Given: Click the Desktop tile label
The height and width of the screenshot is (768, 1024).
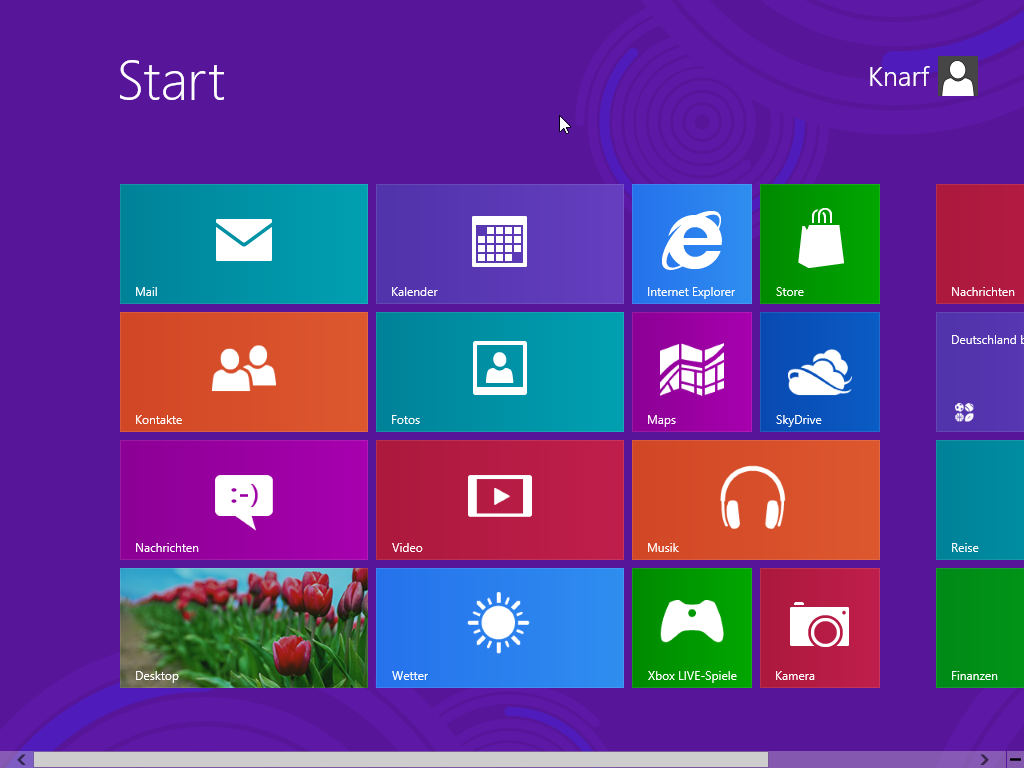Looking at the screenshot, I should click(x=157, y=676).
